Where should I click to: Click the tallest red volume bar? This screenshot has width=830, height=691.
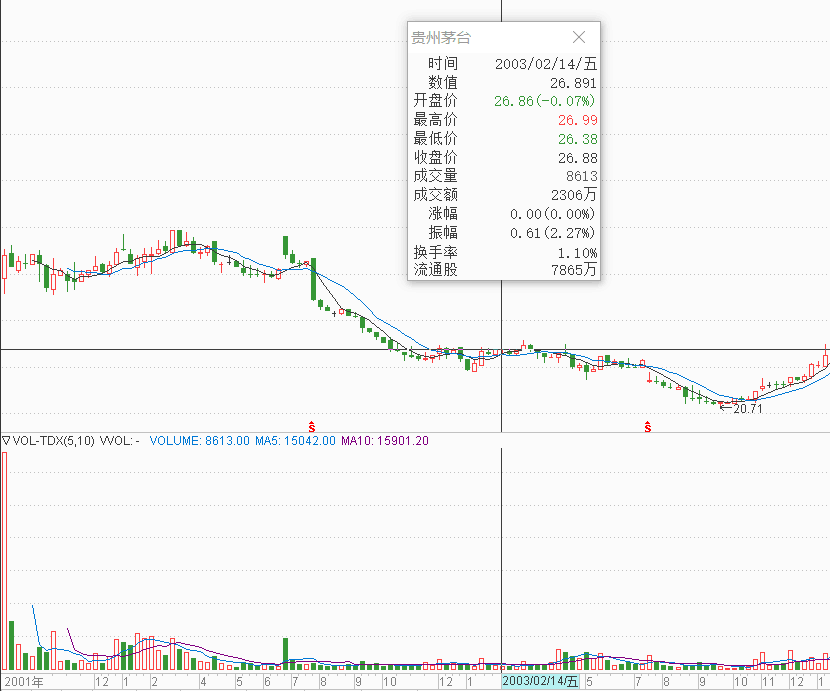click(x=4, y=560)
